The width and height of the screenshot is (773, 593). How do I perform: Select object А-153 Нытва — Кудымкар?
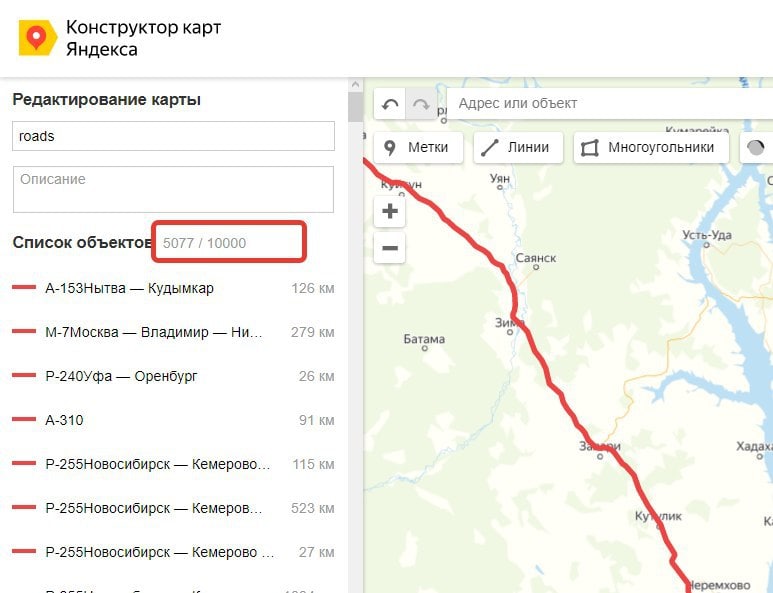click(174, 288)
